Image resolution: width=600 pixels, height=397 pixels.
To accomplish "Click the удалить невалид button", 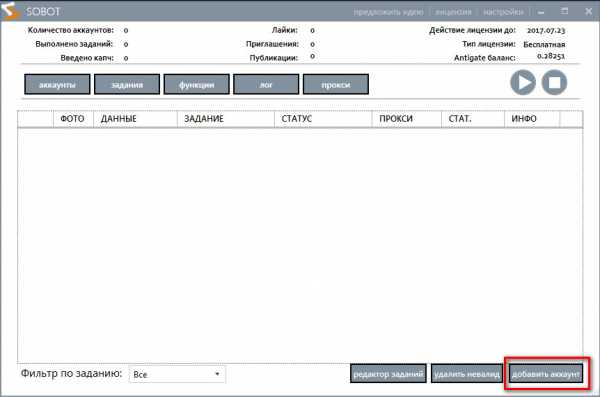I will 467,374.
